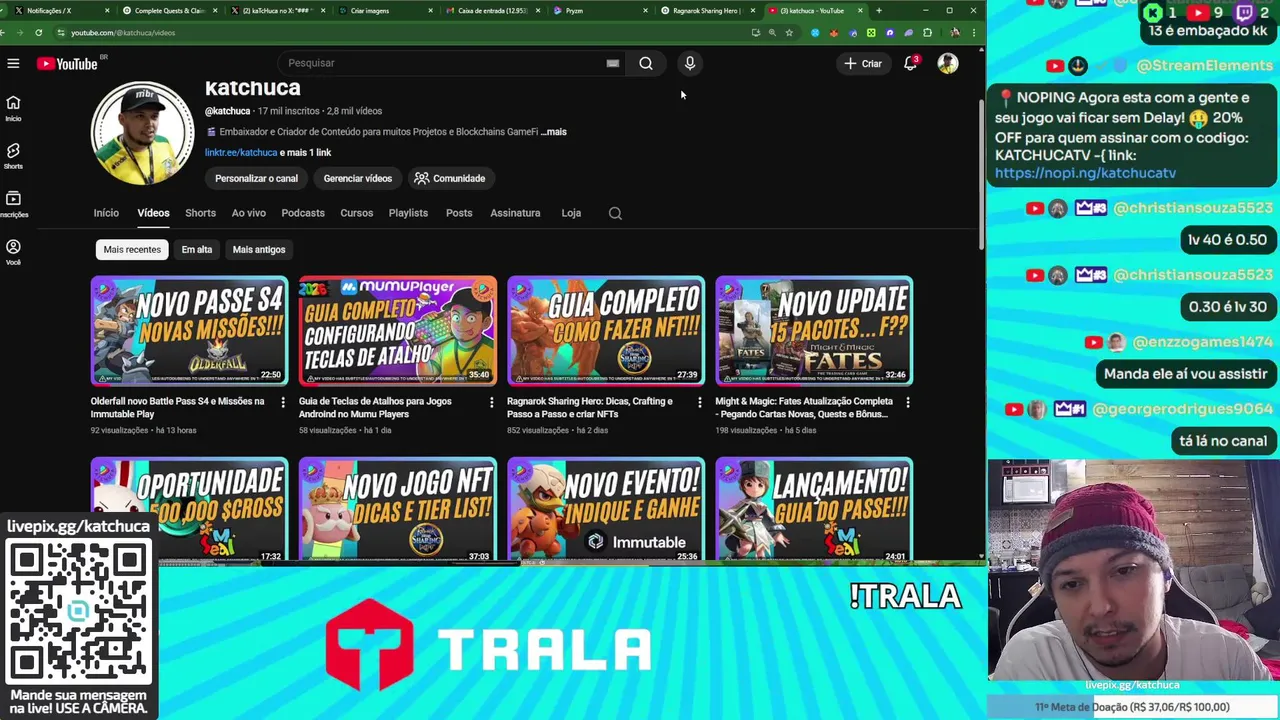
Task: Open the Início sidebar icon
Action: click(13, 108)
